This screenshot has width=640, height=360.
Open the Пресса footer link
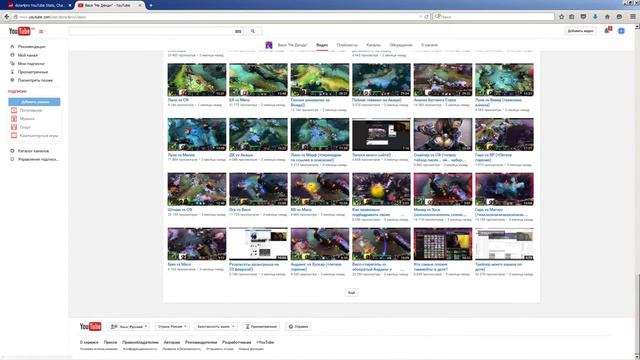[110, 342]
